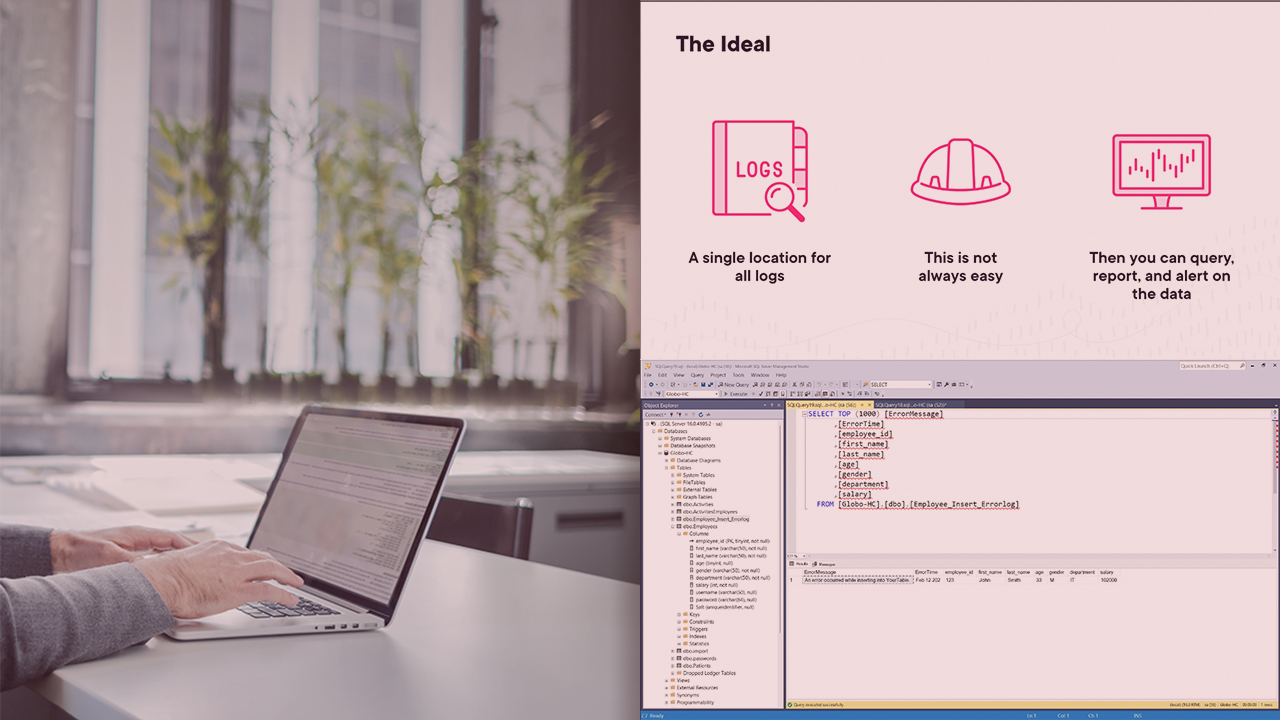The height and width of the screenshot is (720, 1280).
Task: Open the Tools menu
Action: click(x=740, y=375)
